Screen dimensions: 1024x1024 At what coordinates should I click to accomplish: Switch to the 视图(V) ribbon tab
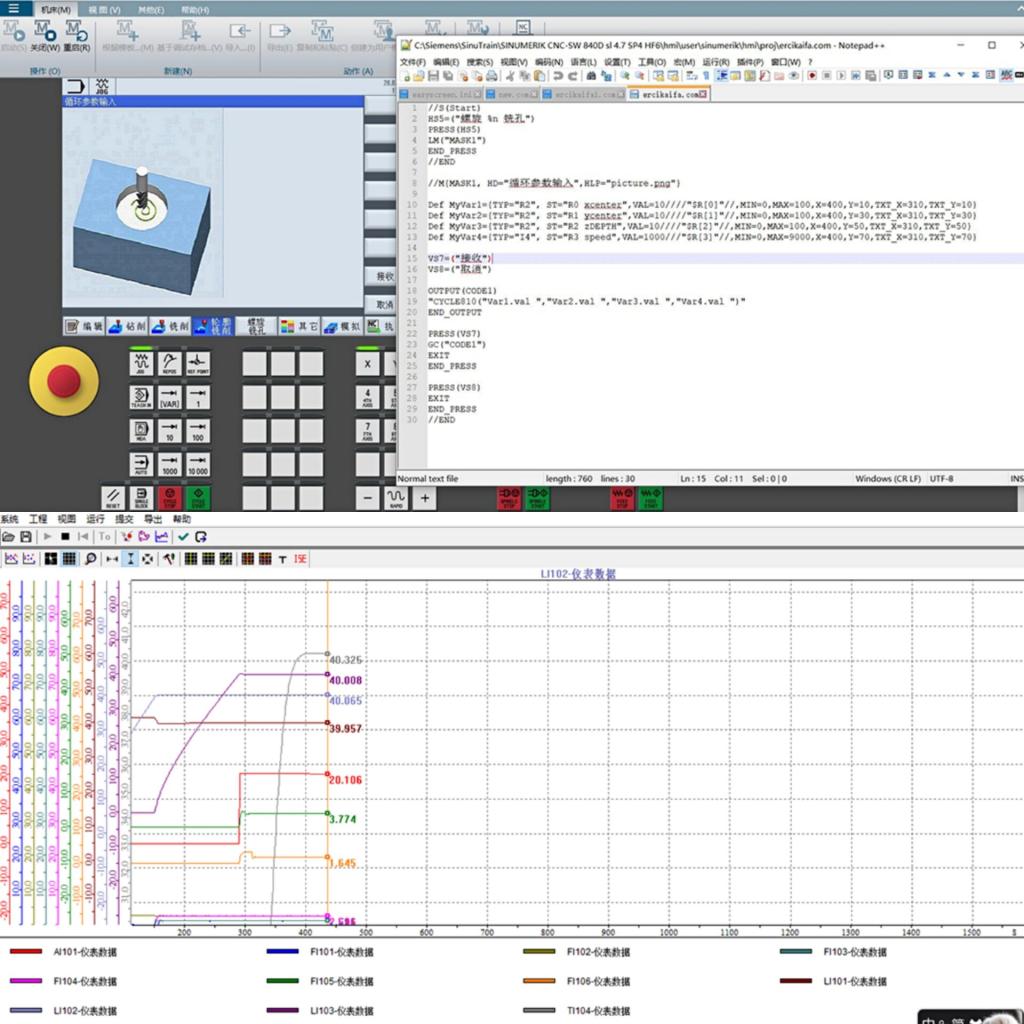[x=103, y=9]
